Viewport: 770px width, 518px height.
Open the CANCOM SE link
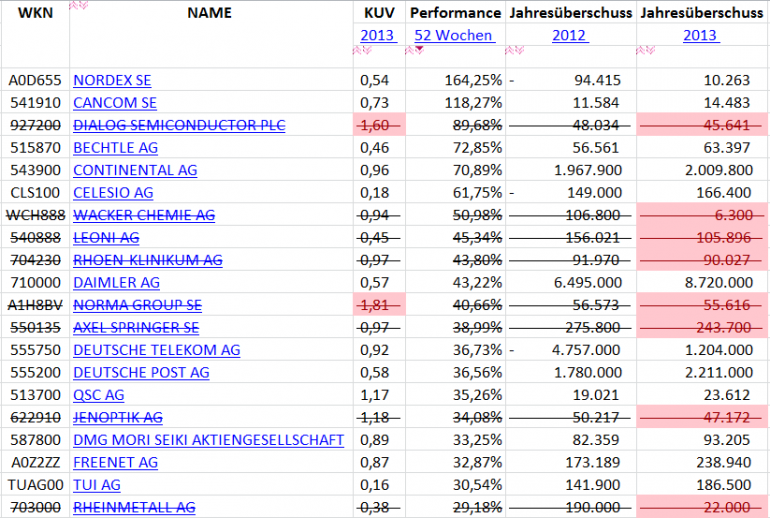[x=115, y=103]
